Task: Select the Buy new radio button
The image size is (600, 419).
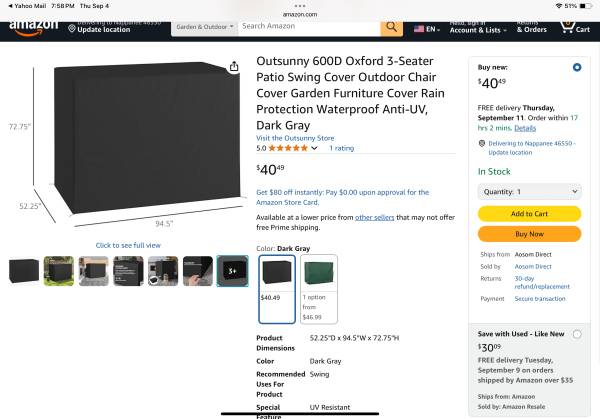Action: point(577,67)
